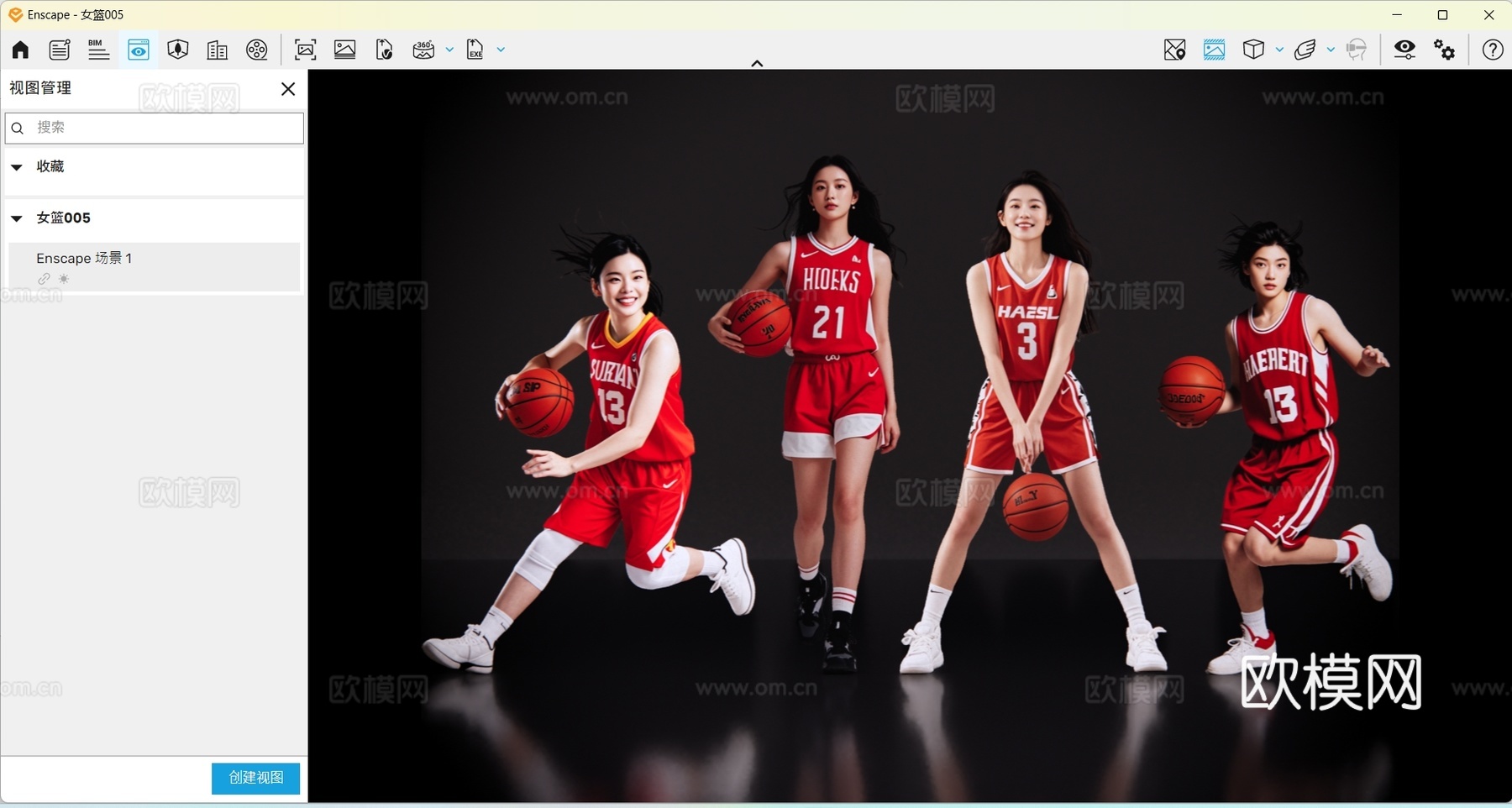
Task: Open the visual settings eye icon
Action: coord(1404,50)
